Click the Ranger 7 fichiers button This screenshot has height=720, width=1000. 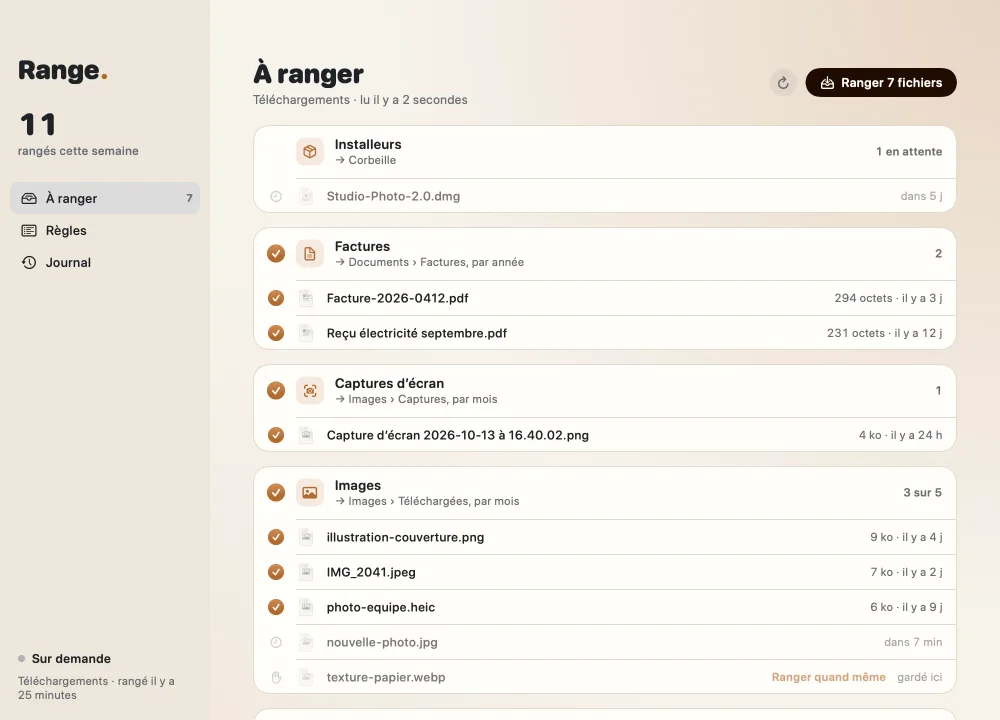click(x=881, y=83)
